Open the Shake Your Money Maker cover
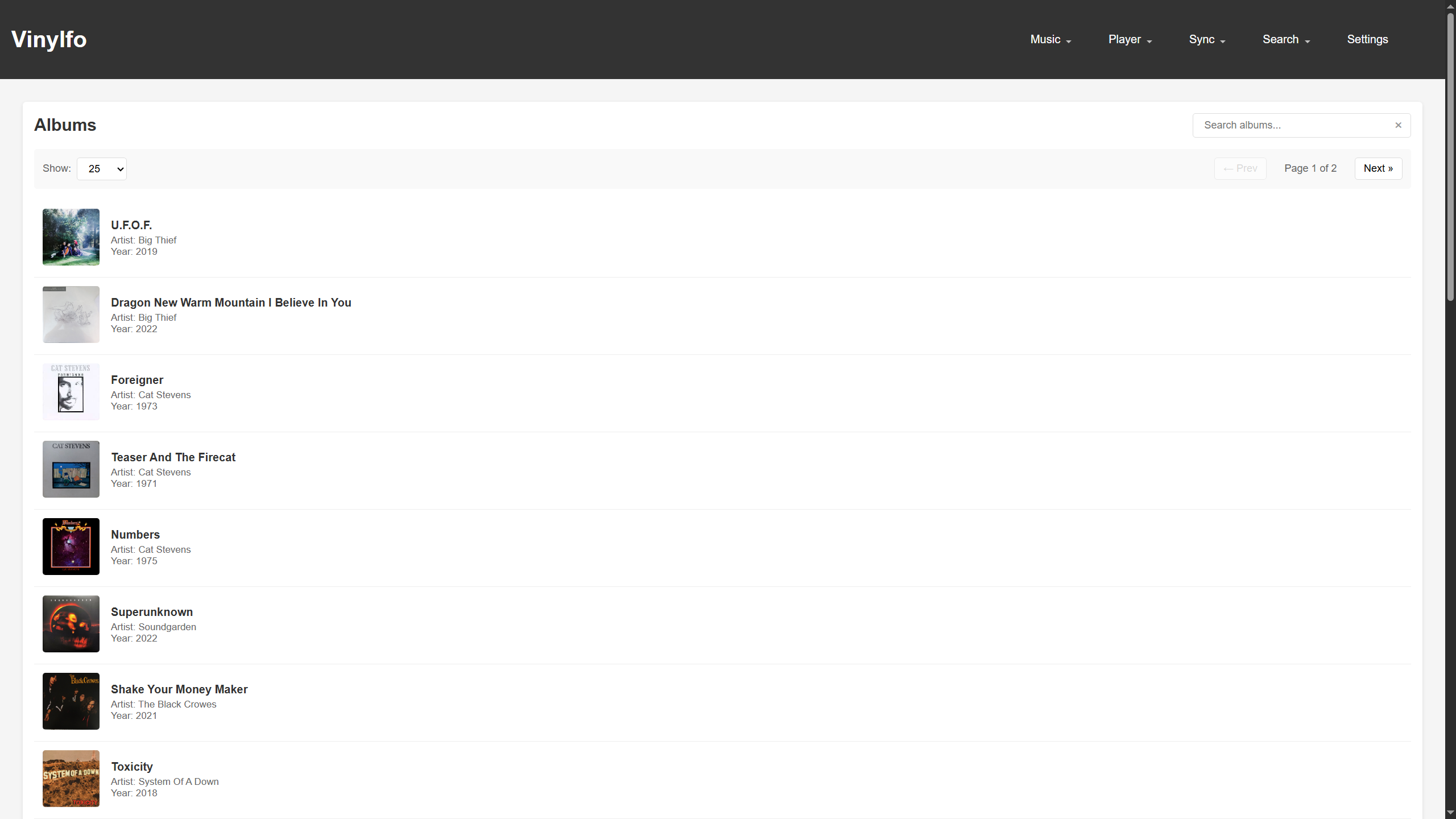The height and width of the screenshot is (819, 1456). 71,701
